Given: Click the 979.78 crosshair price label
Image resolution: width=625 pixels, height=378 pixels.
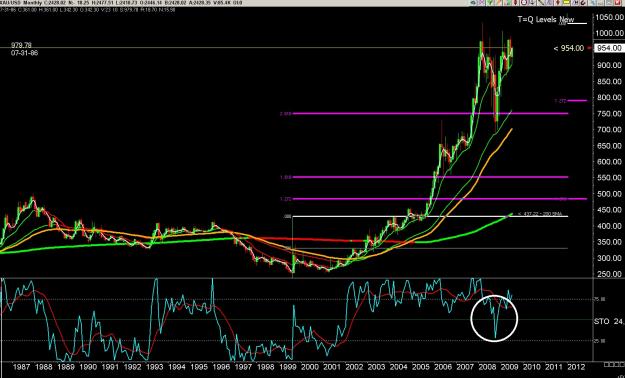Looking at the screenshot, I should pos(21,45).
